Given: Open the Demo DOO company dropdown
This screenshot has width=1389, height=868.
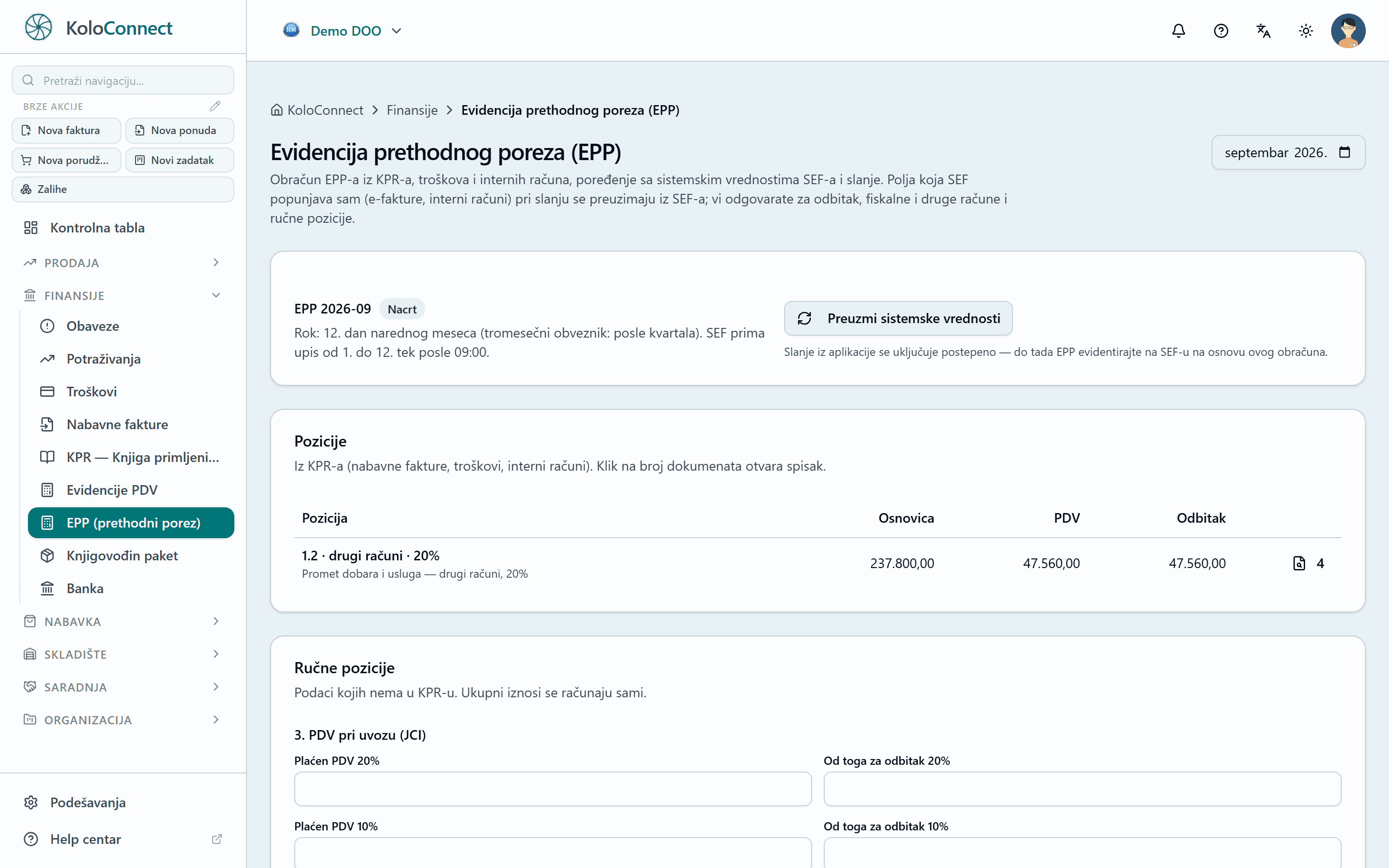Looking at the screenshot, I should coord(342,30).
